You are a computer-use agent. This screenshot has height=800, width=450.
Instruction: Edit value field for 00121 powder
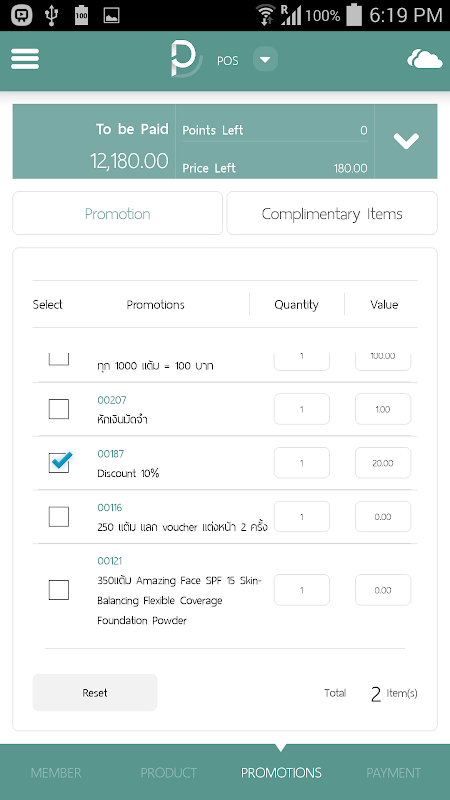[383, 590]
